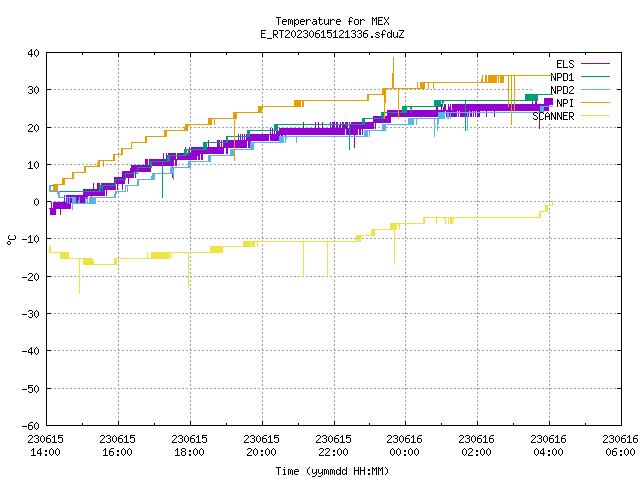This screenshot has height=480, width=640.
Task: Click the y-axis label -60
Action: [x=31, y=426]
